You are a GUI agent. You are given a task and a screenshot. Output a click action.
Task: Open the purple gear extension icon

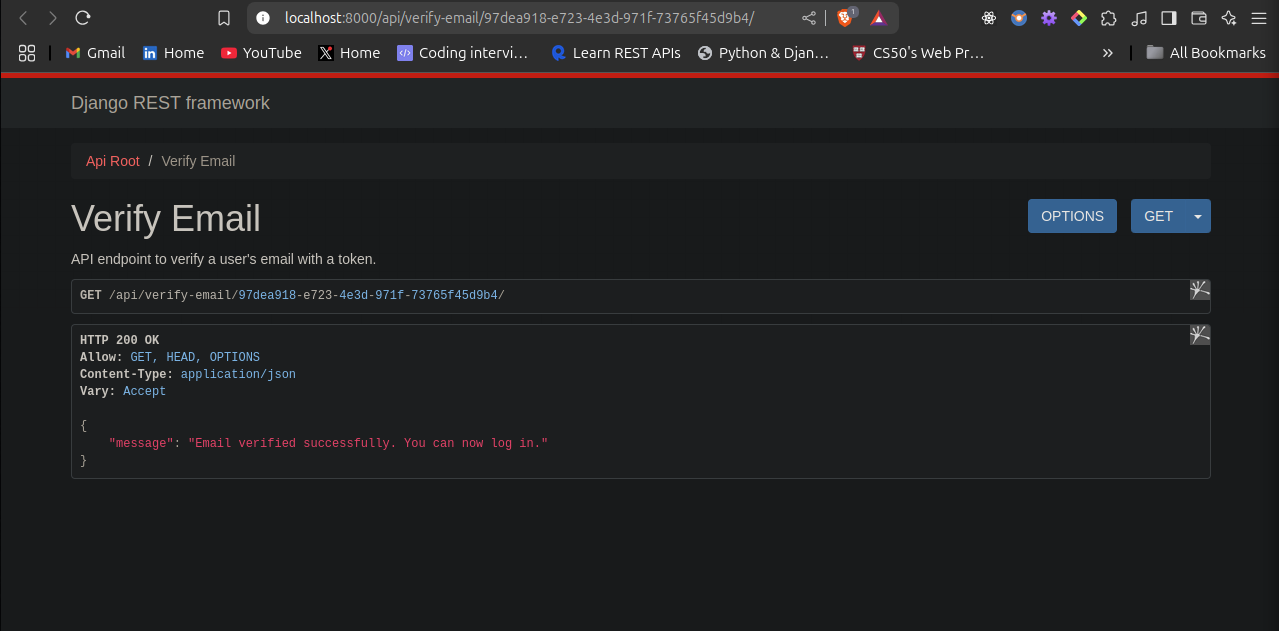click(x=1049, y=18)
